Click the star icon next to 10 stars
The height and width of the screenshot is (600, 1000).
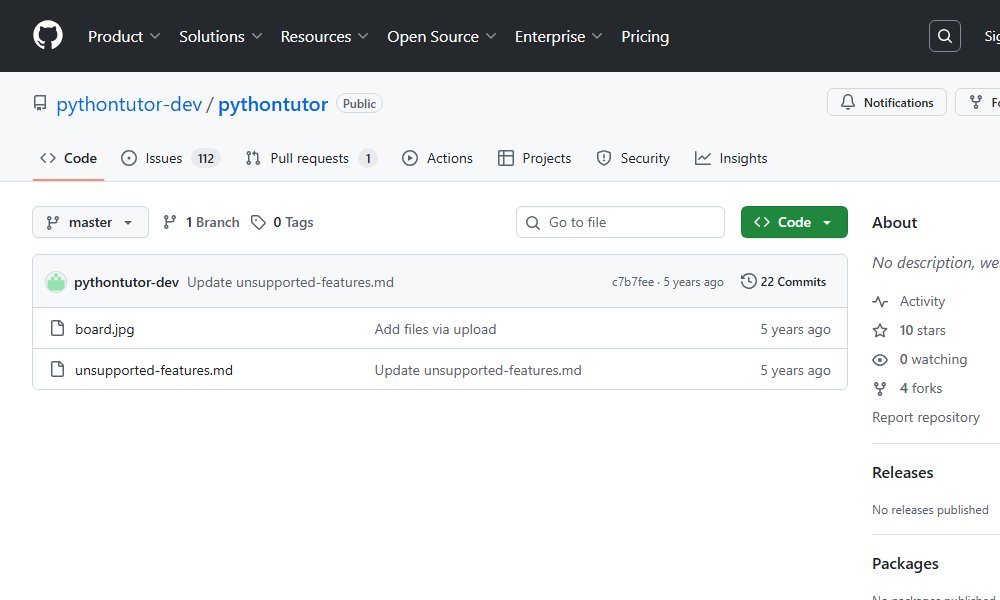click(x=880, y=330)
